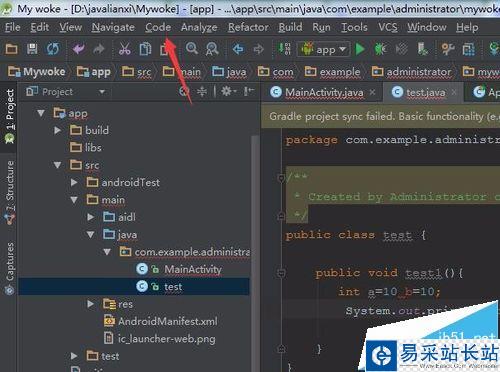Close the MainActivity.java tab
Viewport: 500px width, 372px height.
pos(372,92)
